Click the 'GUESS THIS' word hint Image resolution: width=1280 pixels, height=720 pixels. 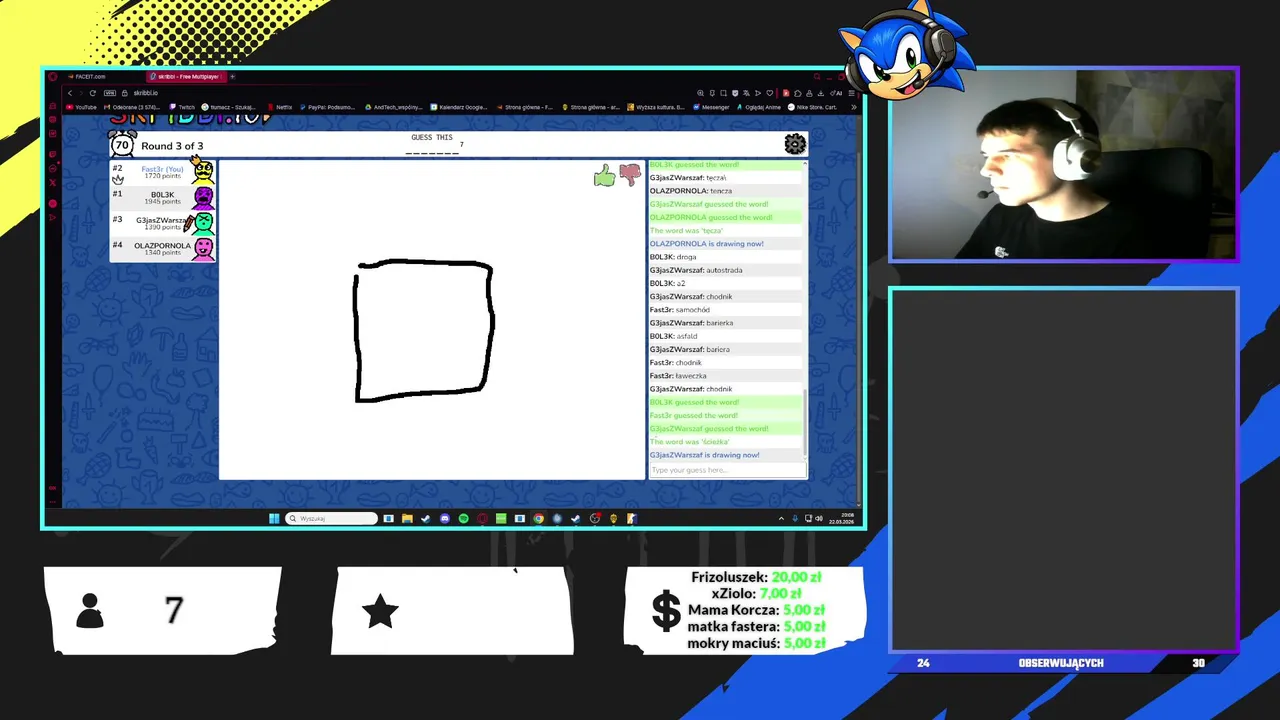(432, 137)
